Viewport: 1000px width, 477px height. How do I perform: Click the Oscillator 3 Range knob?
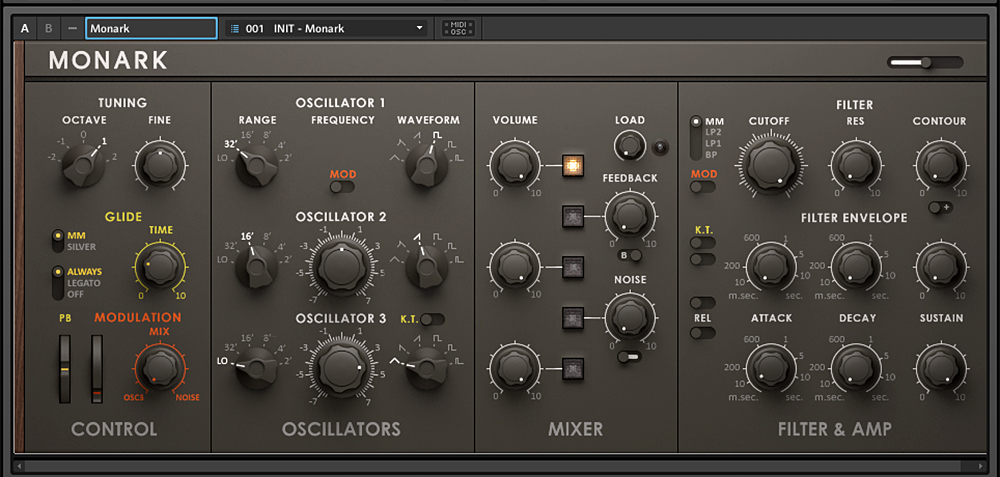[256, 368]
